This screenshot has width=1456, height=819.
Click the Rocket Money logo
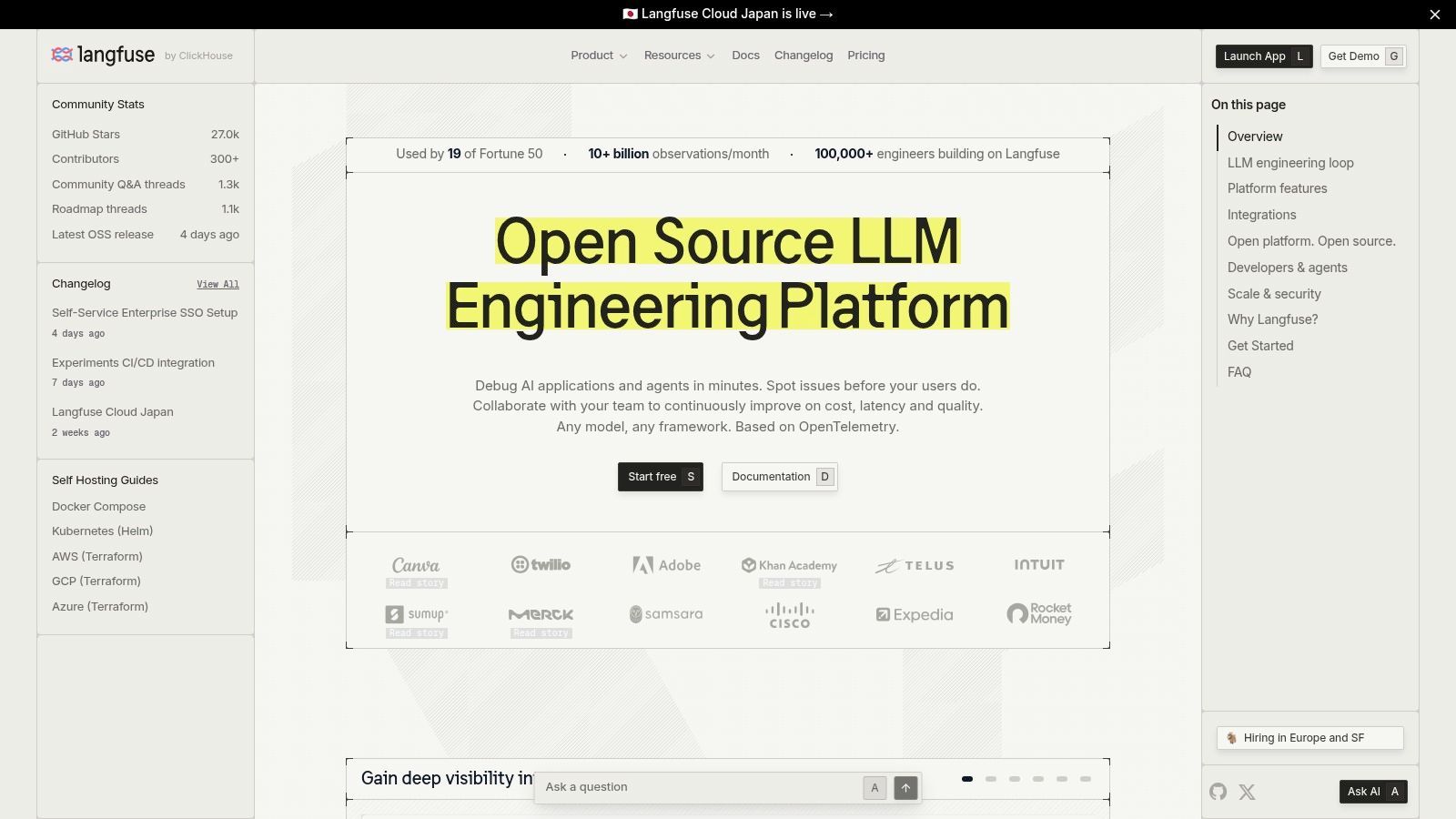coord(1039,614)
